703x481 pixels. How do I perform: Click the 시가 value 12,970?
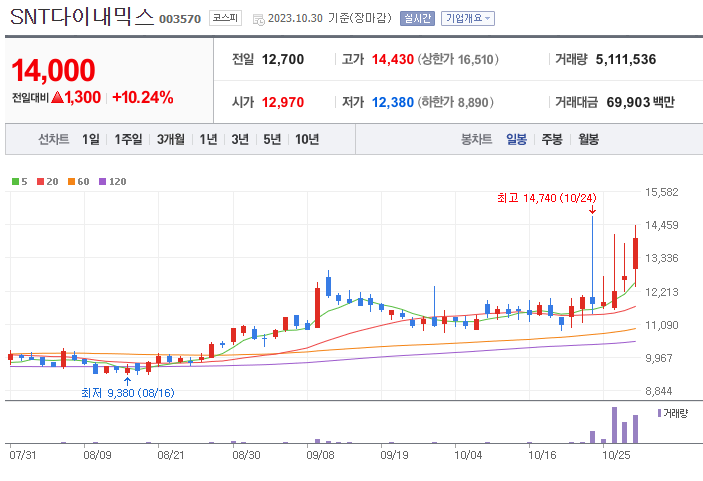pyautogui.click(x=283, y=102)
